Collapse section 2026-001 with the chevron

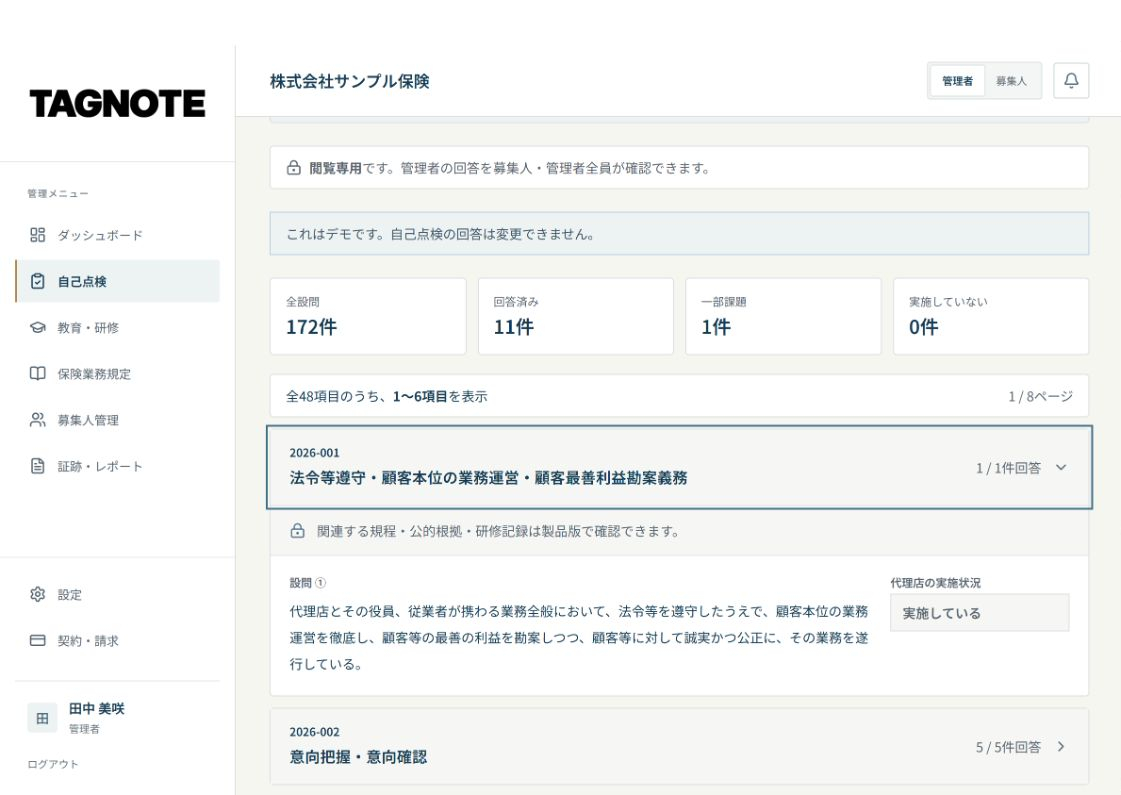[x=1061, y=468]
